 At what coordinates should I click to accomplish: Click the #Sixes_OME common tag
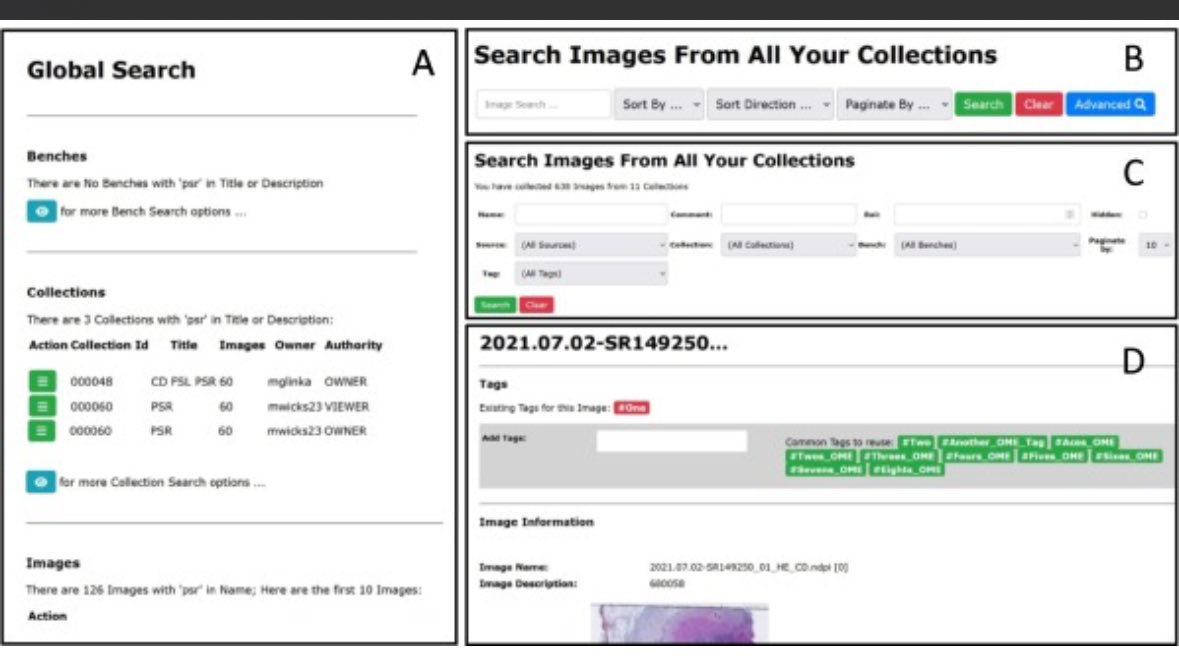pyautogui.click(x=1126, y=456)
